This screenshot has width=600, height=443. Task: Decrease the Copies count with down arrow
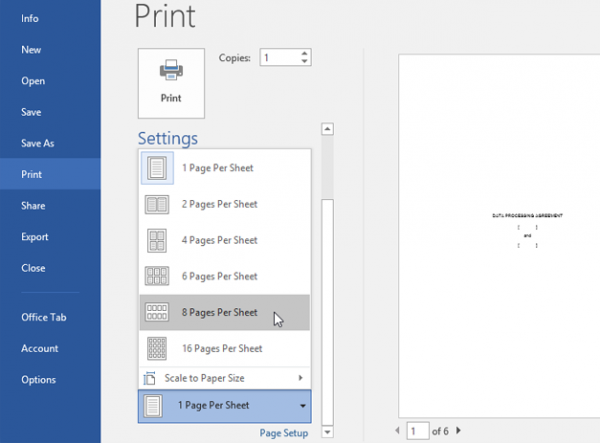click(x=304, y=61)
